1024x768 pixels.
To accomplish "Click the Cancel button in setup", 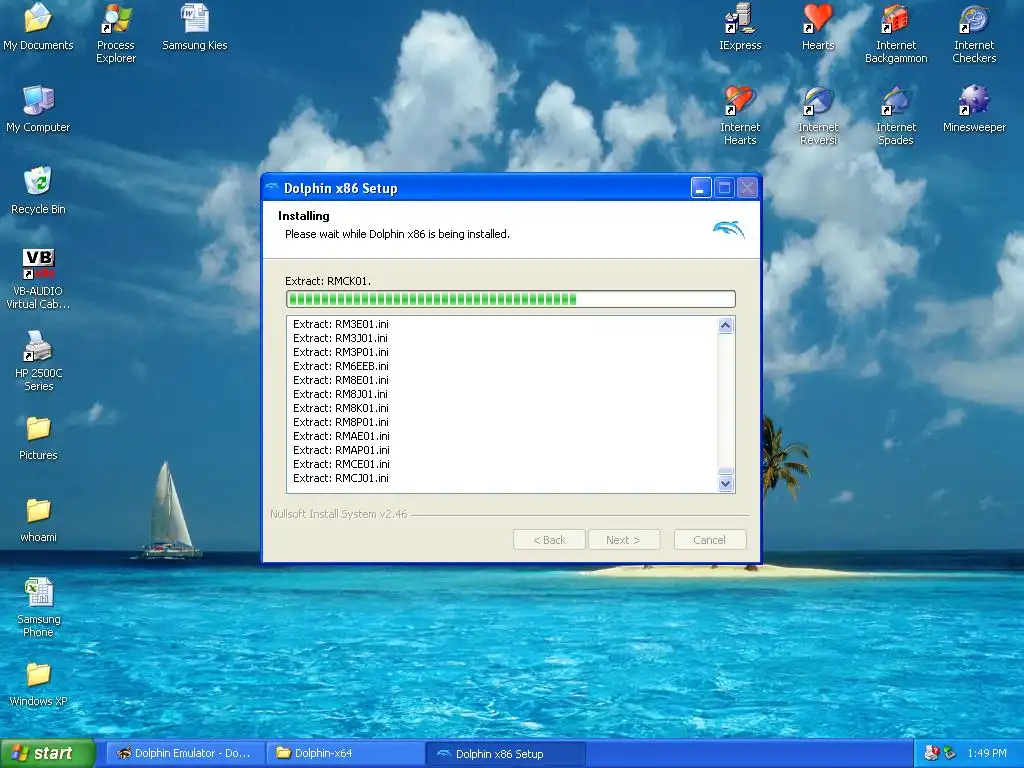I will tap(710, 539).
